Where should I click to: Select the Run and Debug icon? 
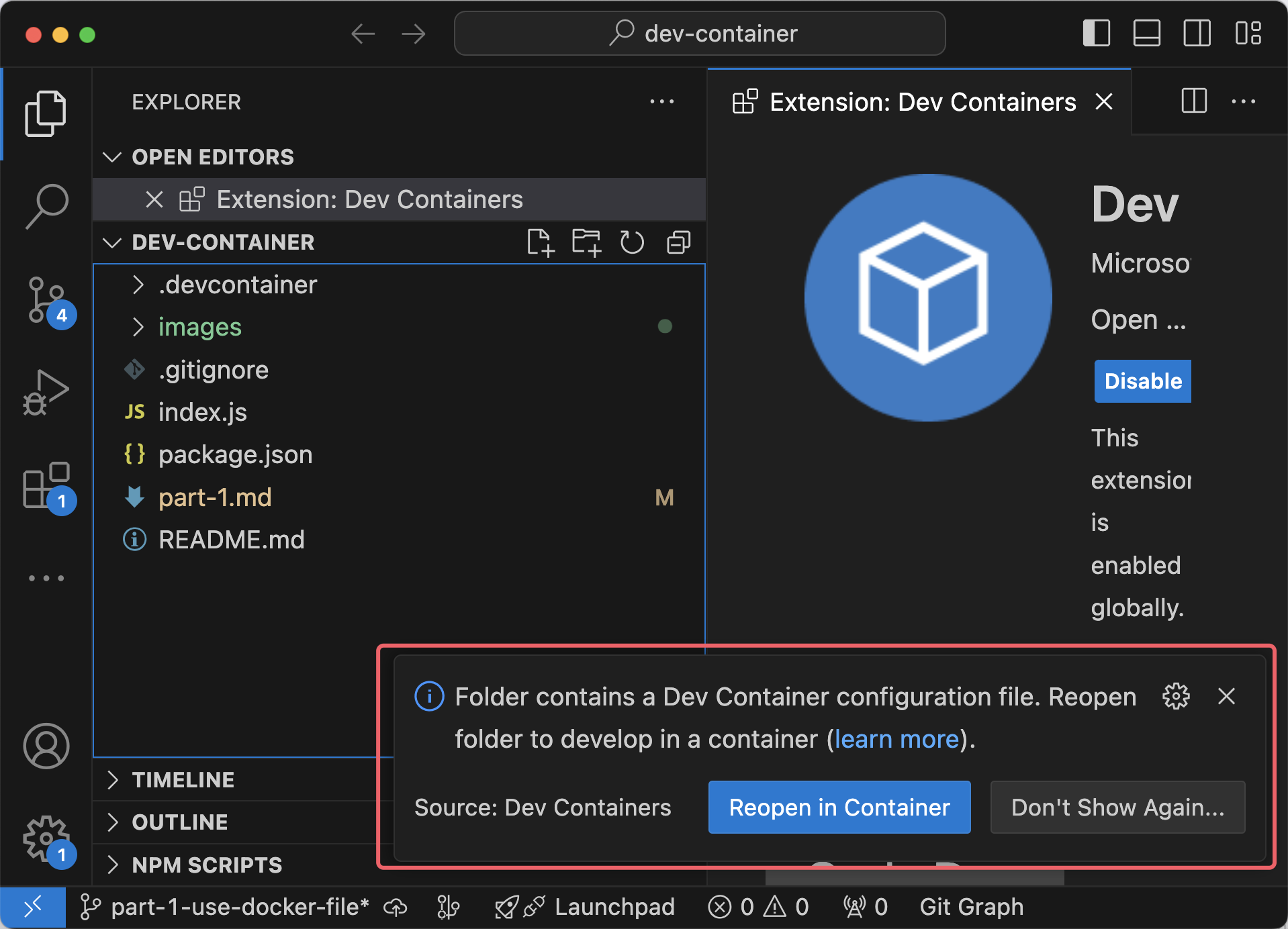tap(46, 393)
